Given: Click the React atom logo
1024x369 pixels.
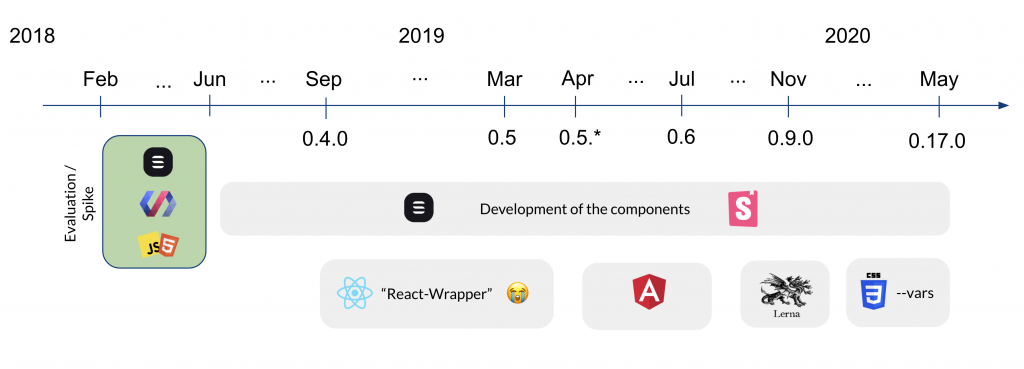Looking at the screenshot, I should (354, 293).
